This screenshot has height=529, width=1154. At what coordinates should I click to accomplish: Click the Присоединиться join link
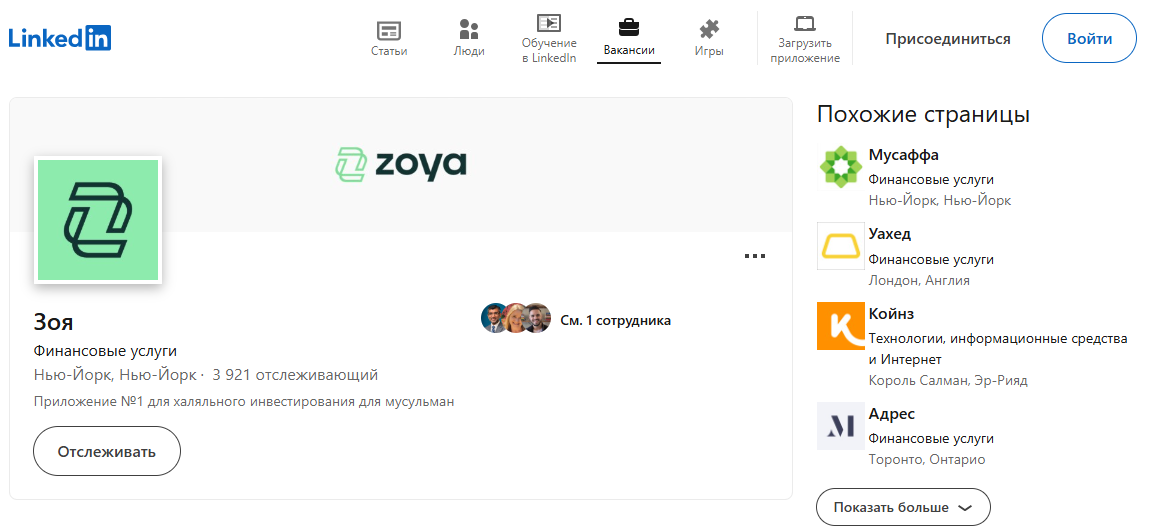point(948,39)
